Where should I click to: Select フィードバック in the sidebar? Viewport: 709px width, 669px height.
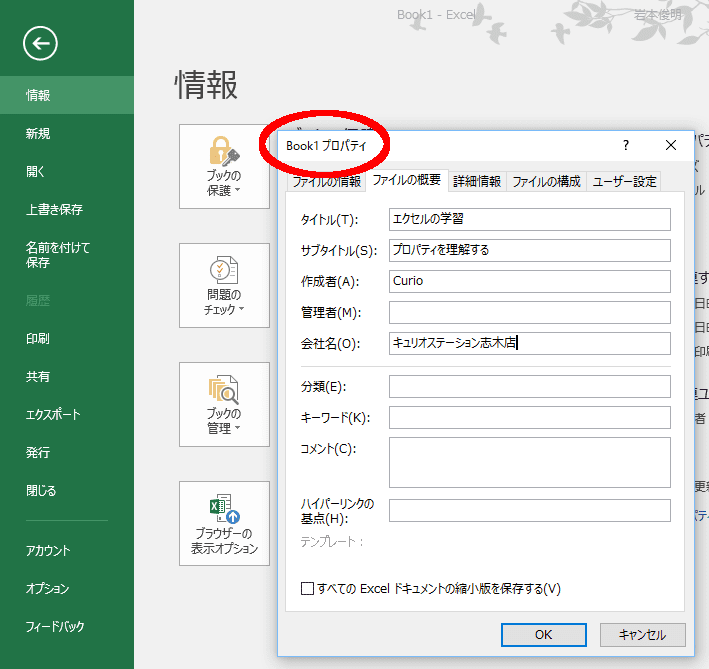coord(67,627)
